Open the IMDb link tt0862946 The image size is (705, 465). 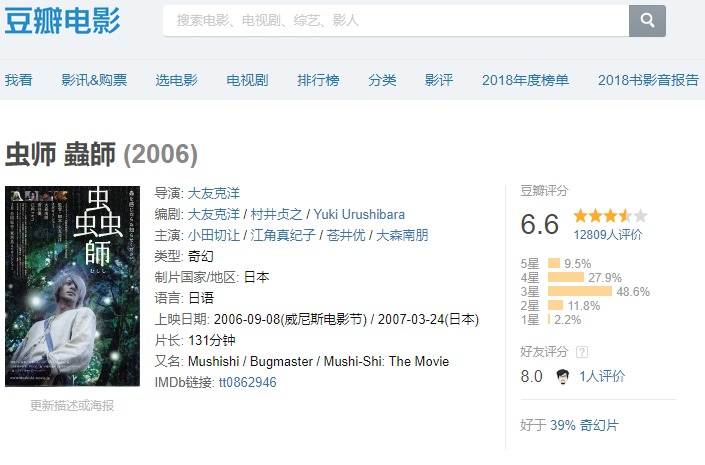point(247,382)
